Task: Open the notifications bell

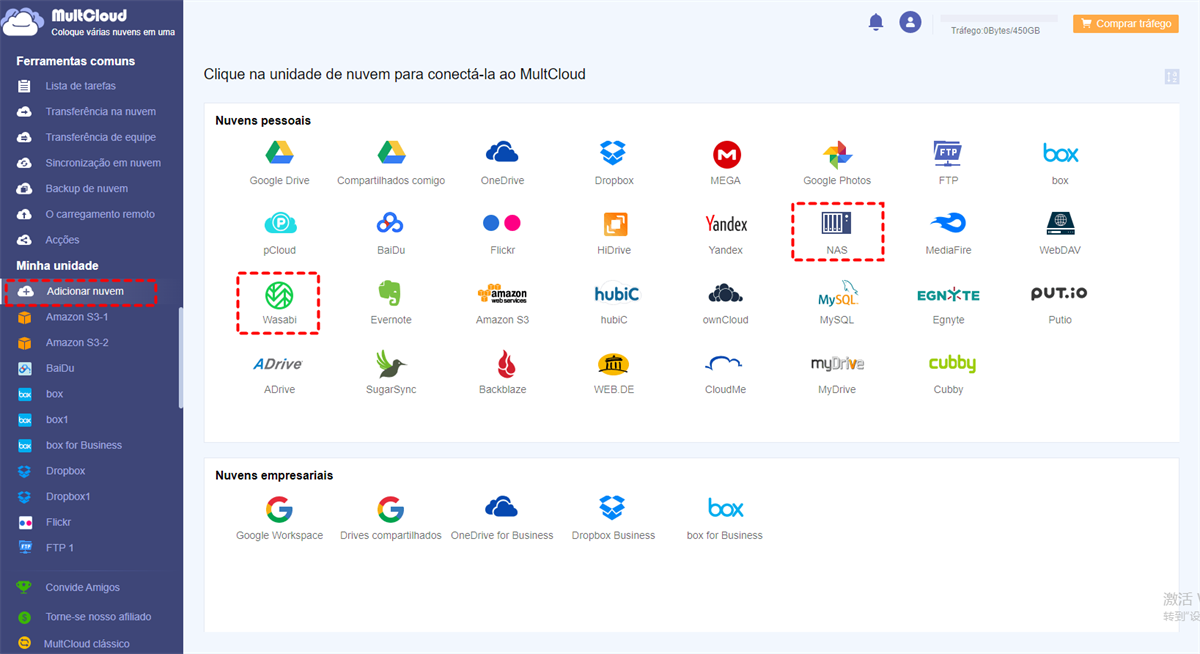Action: click(876, 22)
